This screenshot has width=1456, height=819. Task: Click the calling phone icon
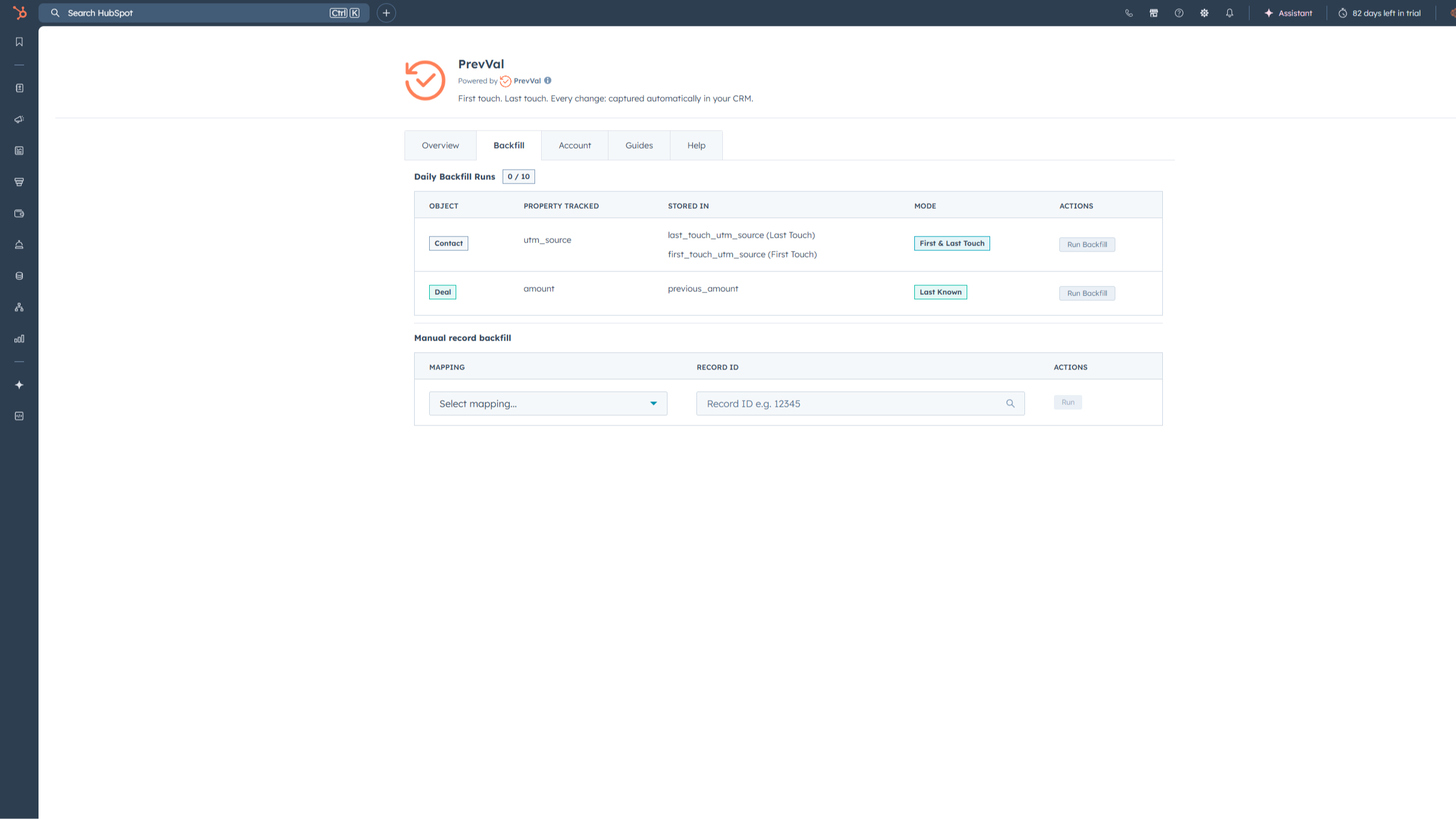click(x=1129, y=13)
